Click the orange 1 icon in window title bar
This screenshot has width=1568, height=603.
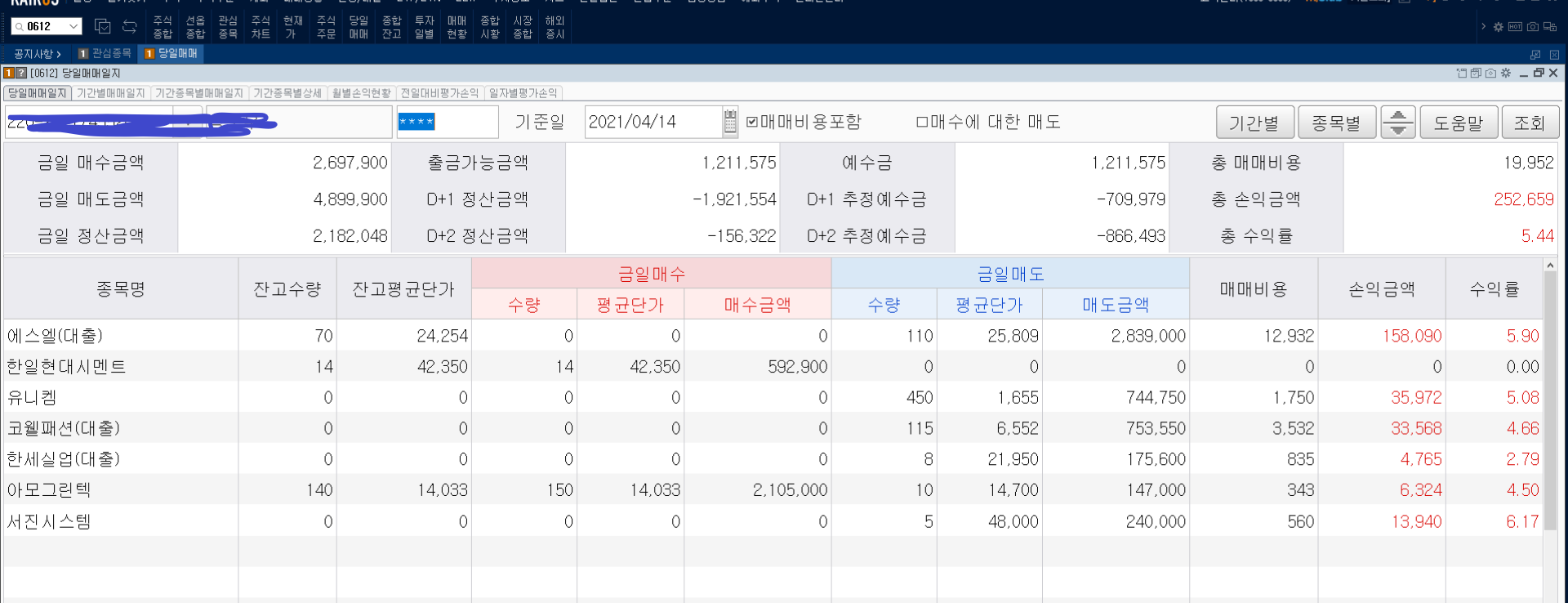[x=9, y=73]
